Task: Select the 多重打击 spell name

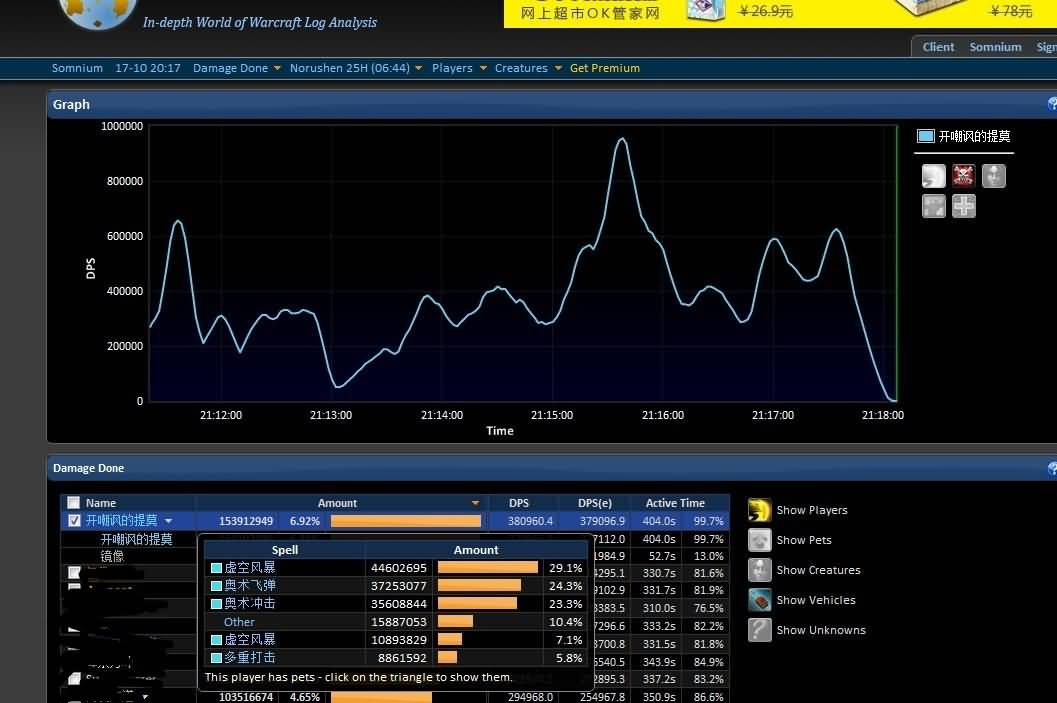Action: (249, 657)
